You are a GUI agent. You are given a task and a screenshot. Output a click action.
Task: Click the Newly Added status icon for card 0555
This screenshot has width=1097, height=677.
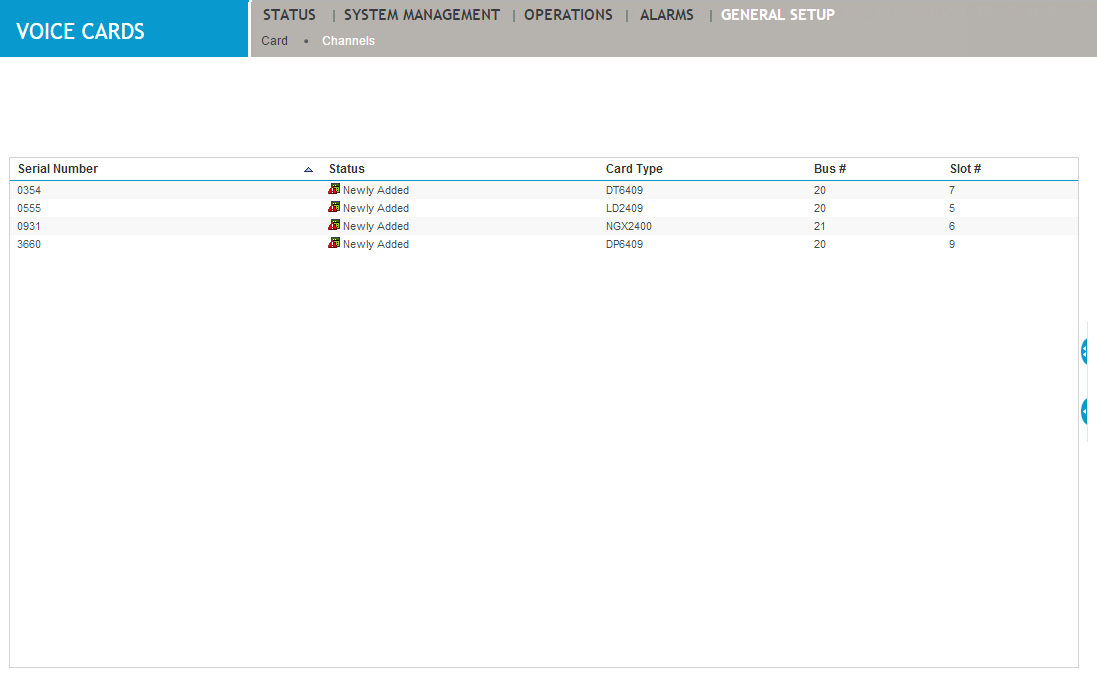[x=333, y=207]
